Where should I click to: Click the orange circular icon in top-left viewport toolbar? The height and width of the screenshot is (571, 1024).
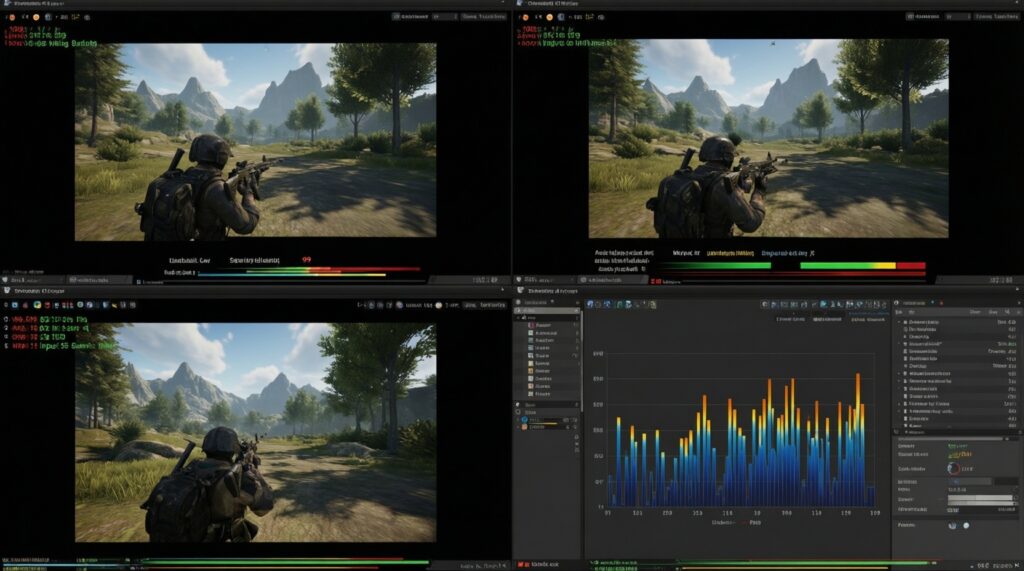click(x=36, y=17)
